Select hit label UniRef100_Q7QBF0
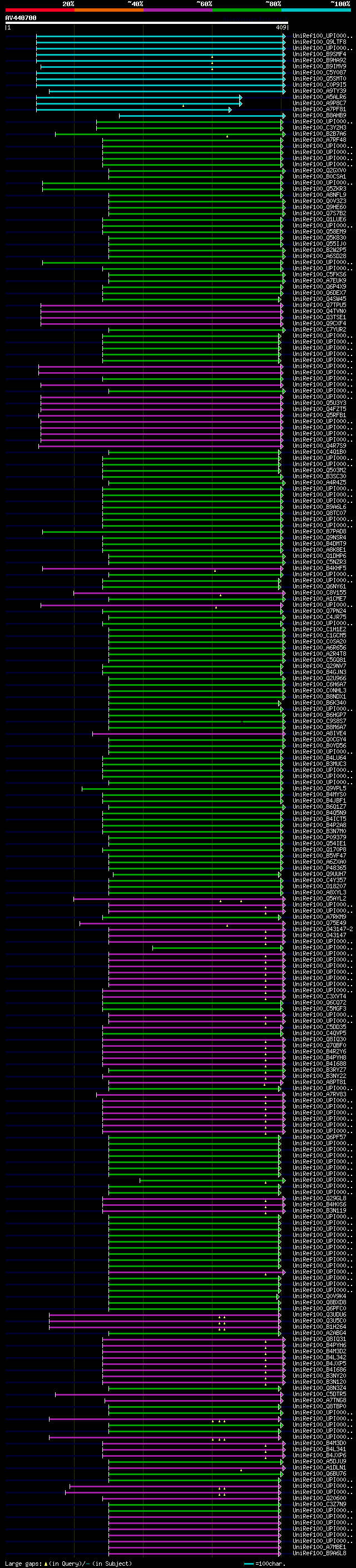This screenshot has height=1568, width=356. (319, 1045)
